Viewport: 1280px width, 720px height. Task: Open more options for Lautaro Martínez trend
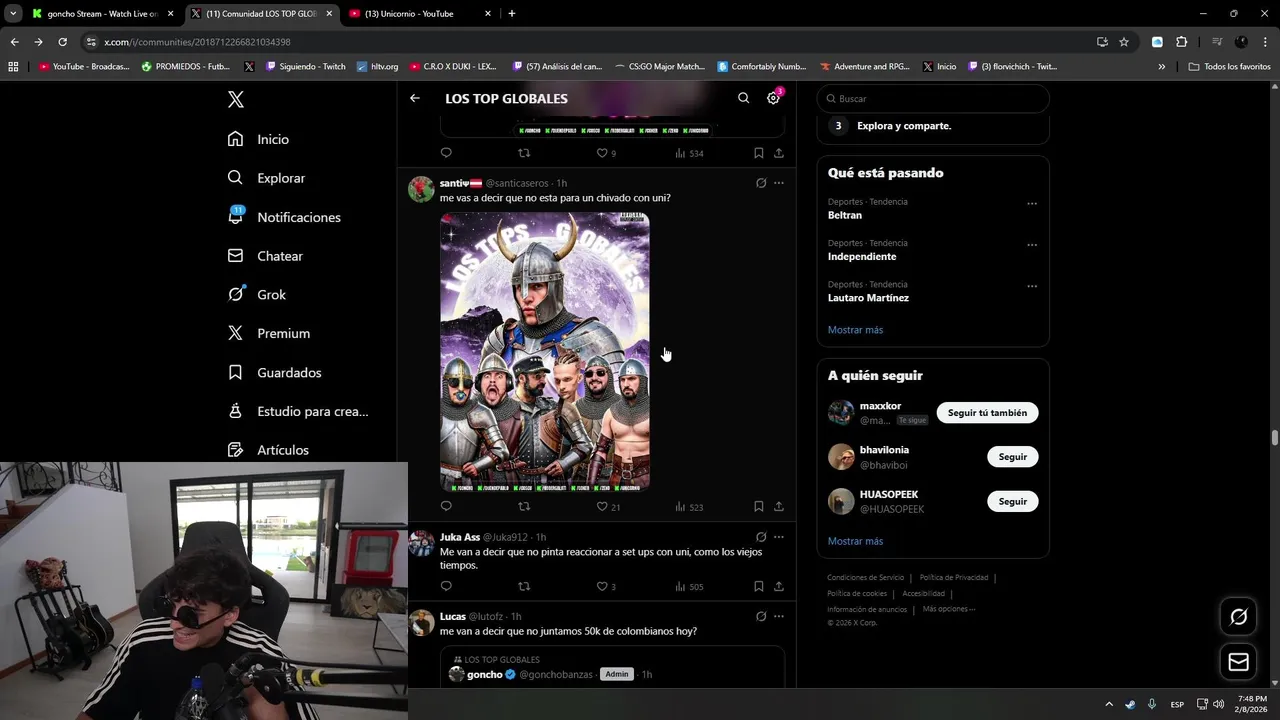tap(1031, 286)
